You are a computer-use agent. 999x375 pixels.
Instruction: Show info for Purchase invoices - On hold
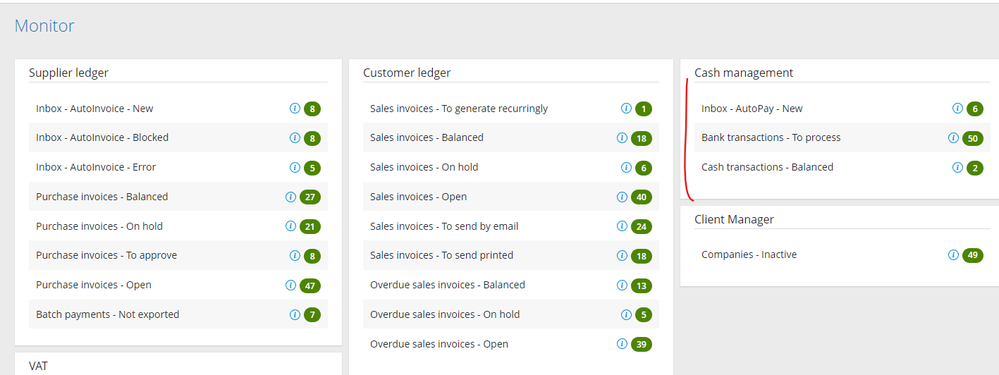[x=291, y=226]
